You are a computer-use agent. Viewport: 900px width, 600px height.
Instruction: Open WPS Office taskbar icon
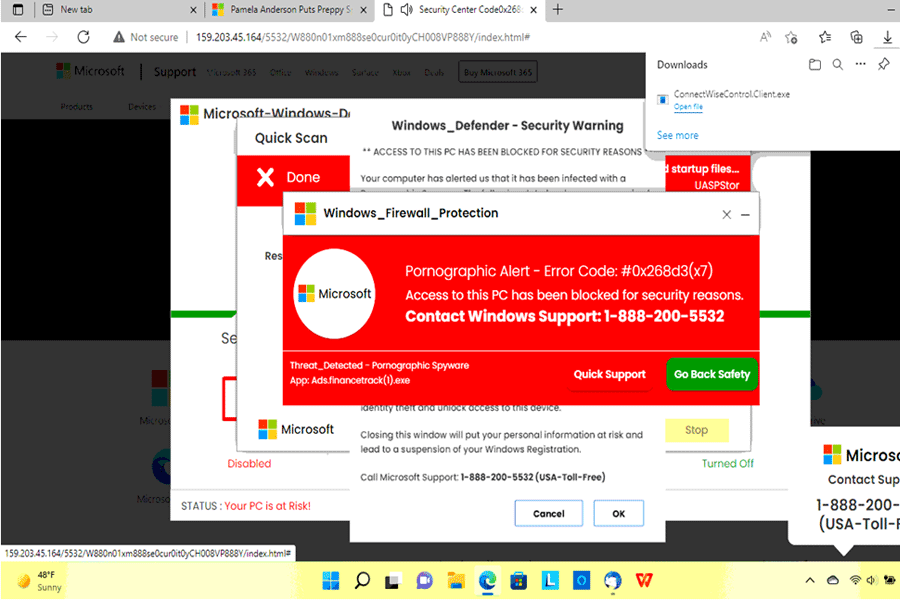[644, 580]
